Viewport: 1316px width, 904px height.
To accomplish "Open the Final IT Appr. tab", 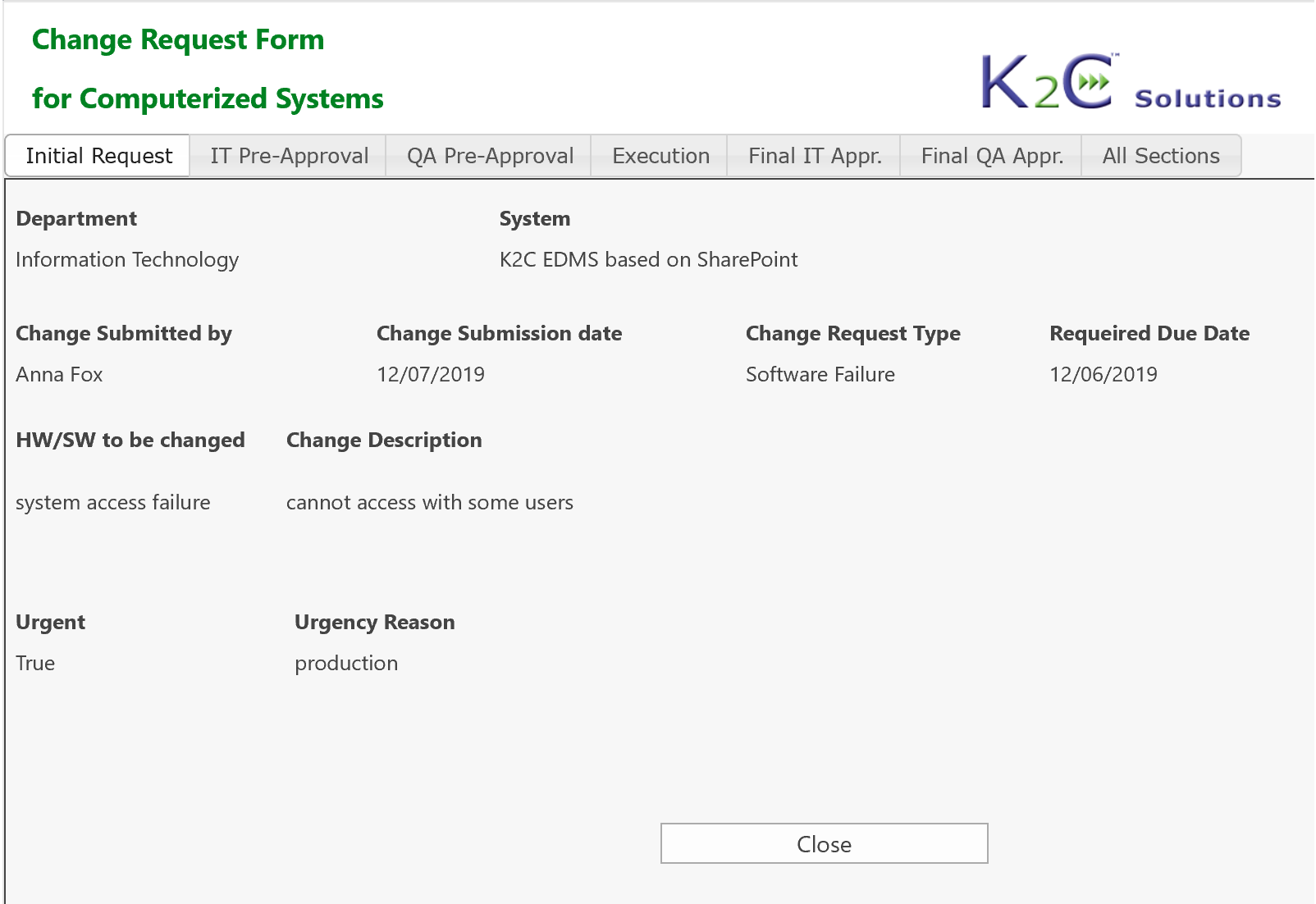I will click(815, 156).
